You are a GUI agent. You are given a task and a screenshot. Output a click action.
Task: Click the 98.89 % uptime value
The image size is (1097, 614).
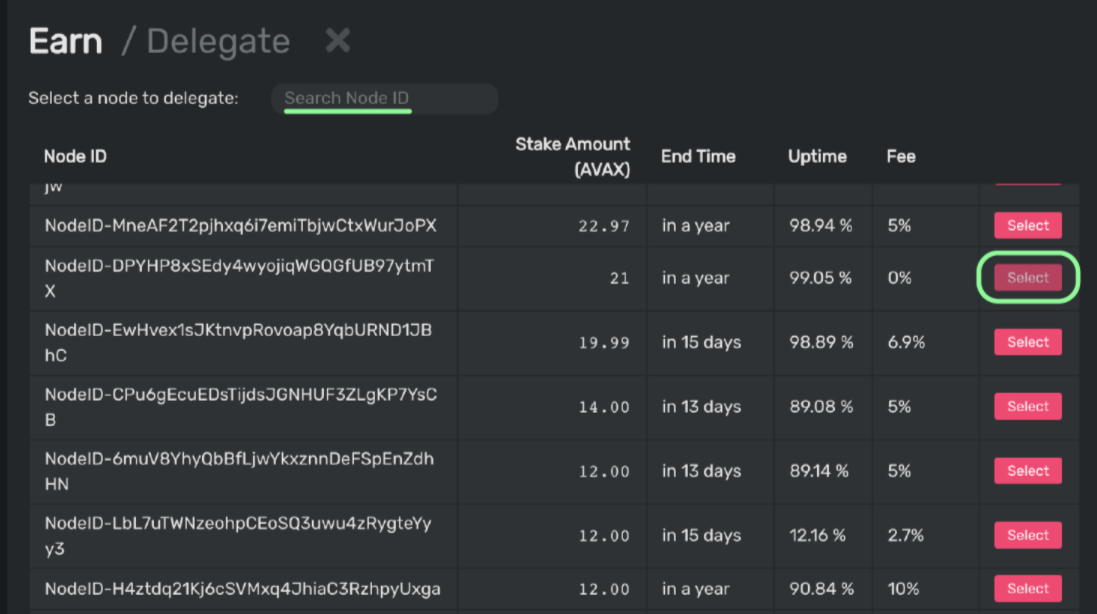click(x=821, y=343)
